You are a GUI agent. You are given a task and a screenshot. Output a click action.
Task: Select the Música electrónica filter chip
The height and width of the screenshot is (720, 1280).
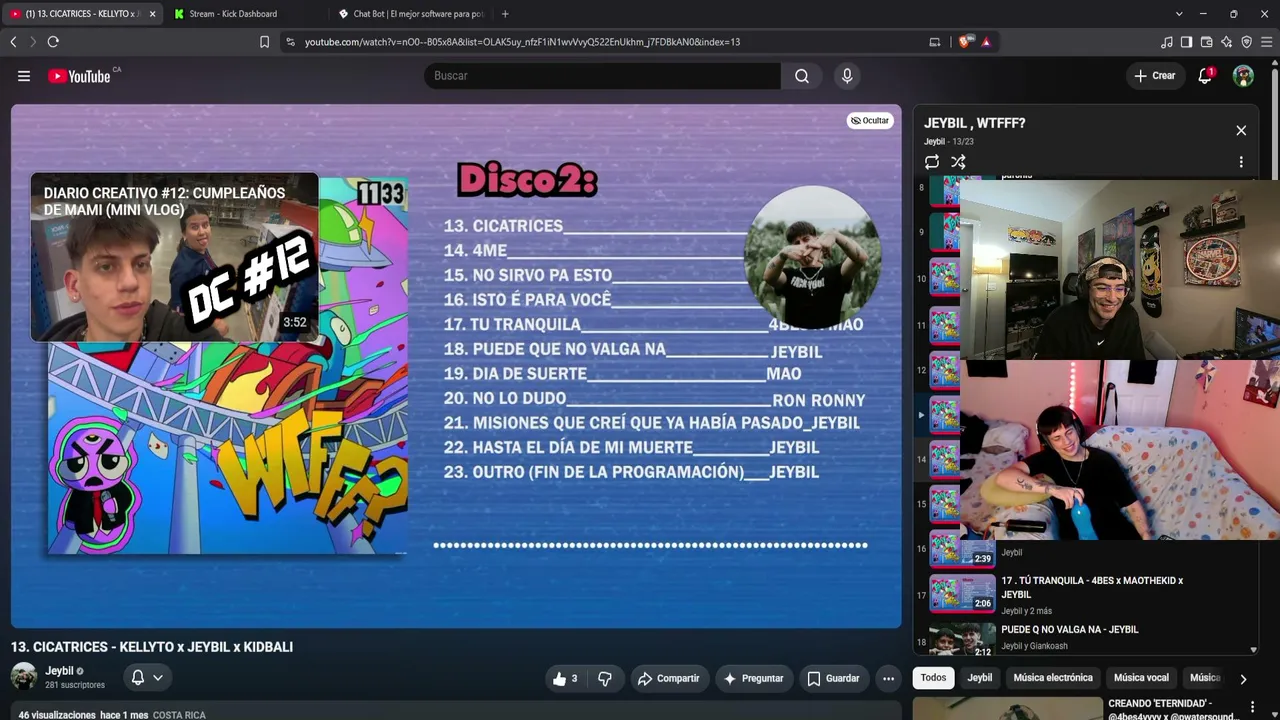point(1053,678)
